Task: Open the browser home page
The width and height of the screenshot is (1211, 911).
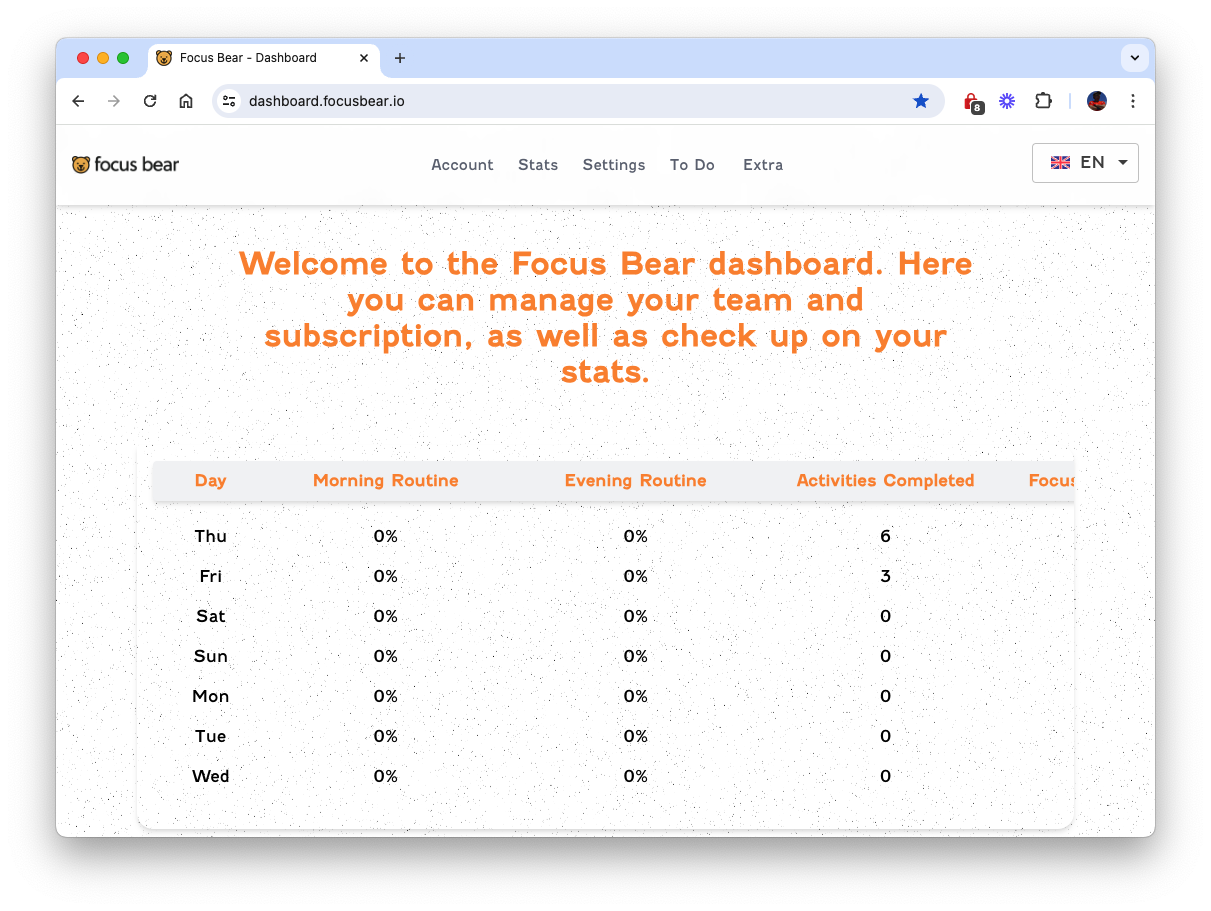Action: tap(186, 101)
